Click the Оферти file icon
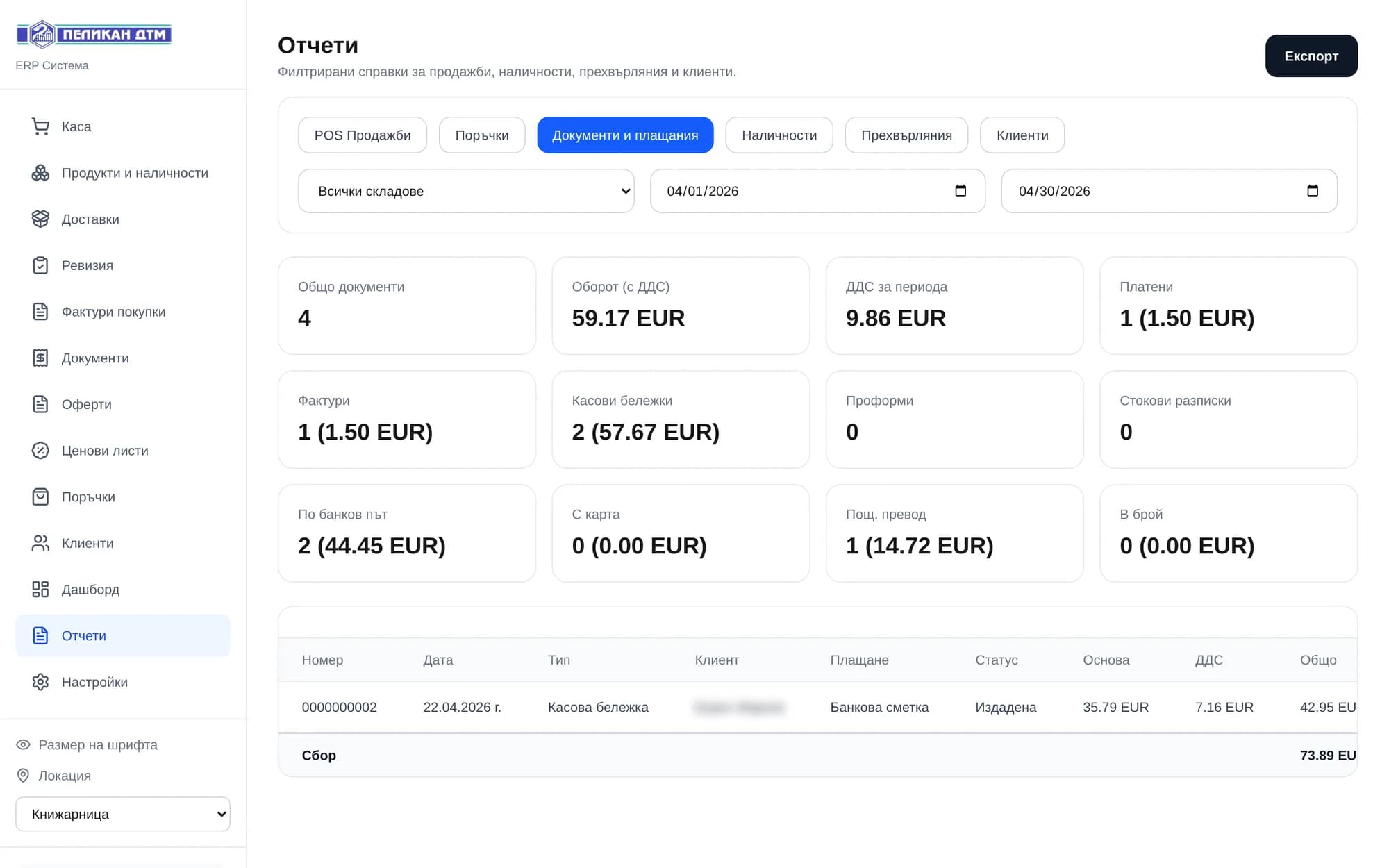The height and width of the screenshot is (868, 1389). coord(40,404)
